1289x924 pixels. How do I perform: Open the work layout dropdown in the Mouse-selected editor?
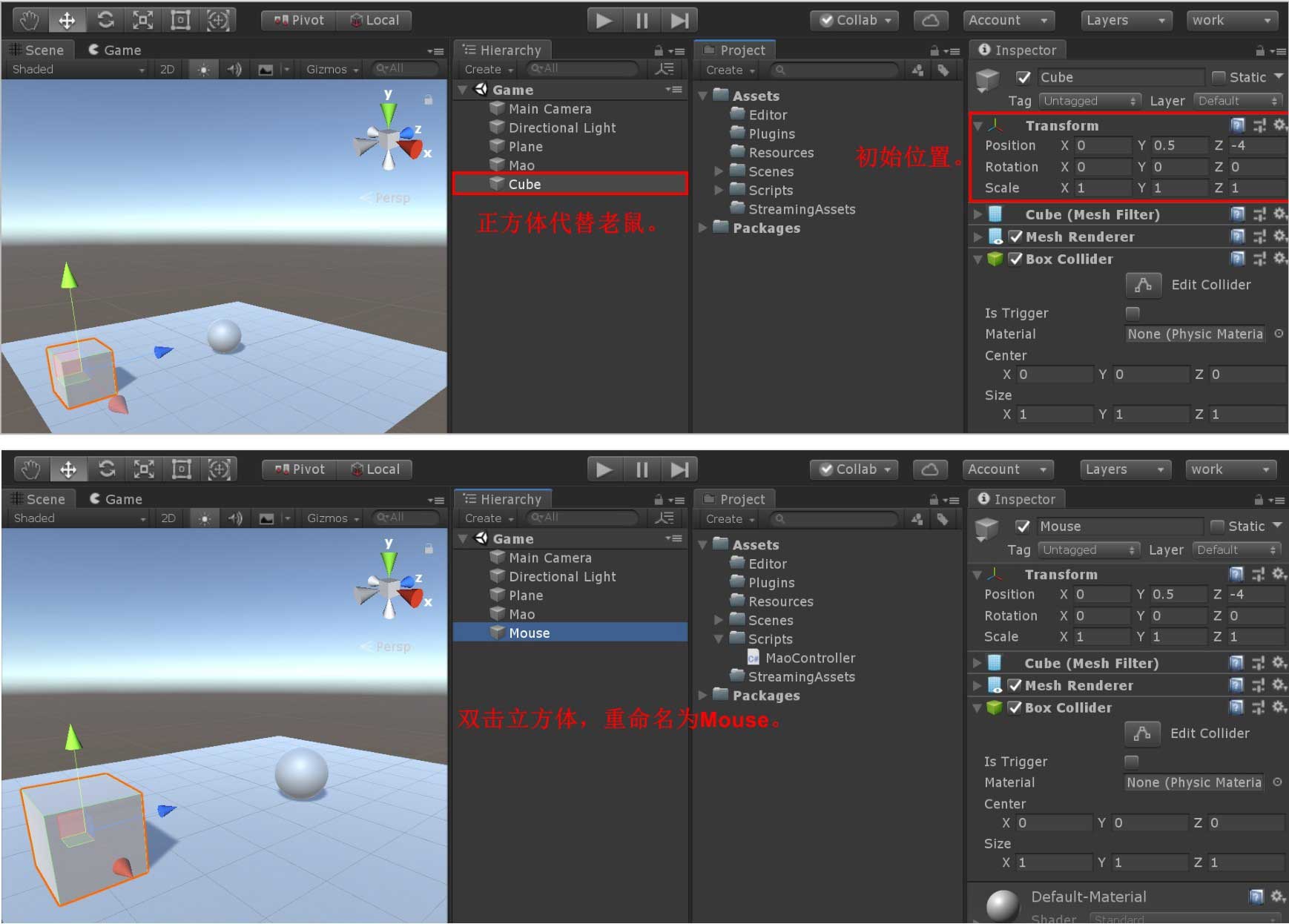pos(1230,469)
